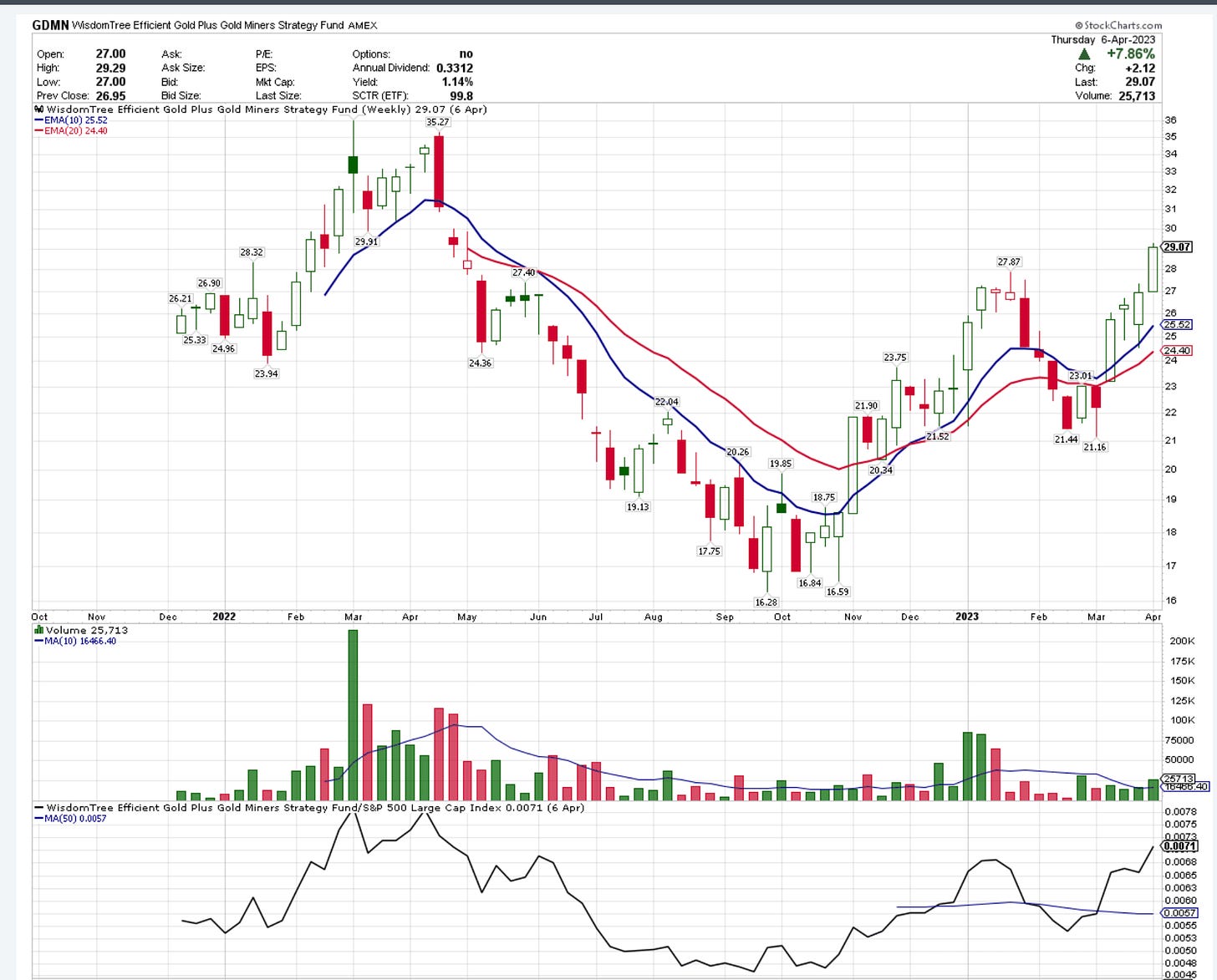Click the 17.75 price label
The image size is (1217, 980).
pyautogui.click(x=709, y=551)
